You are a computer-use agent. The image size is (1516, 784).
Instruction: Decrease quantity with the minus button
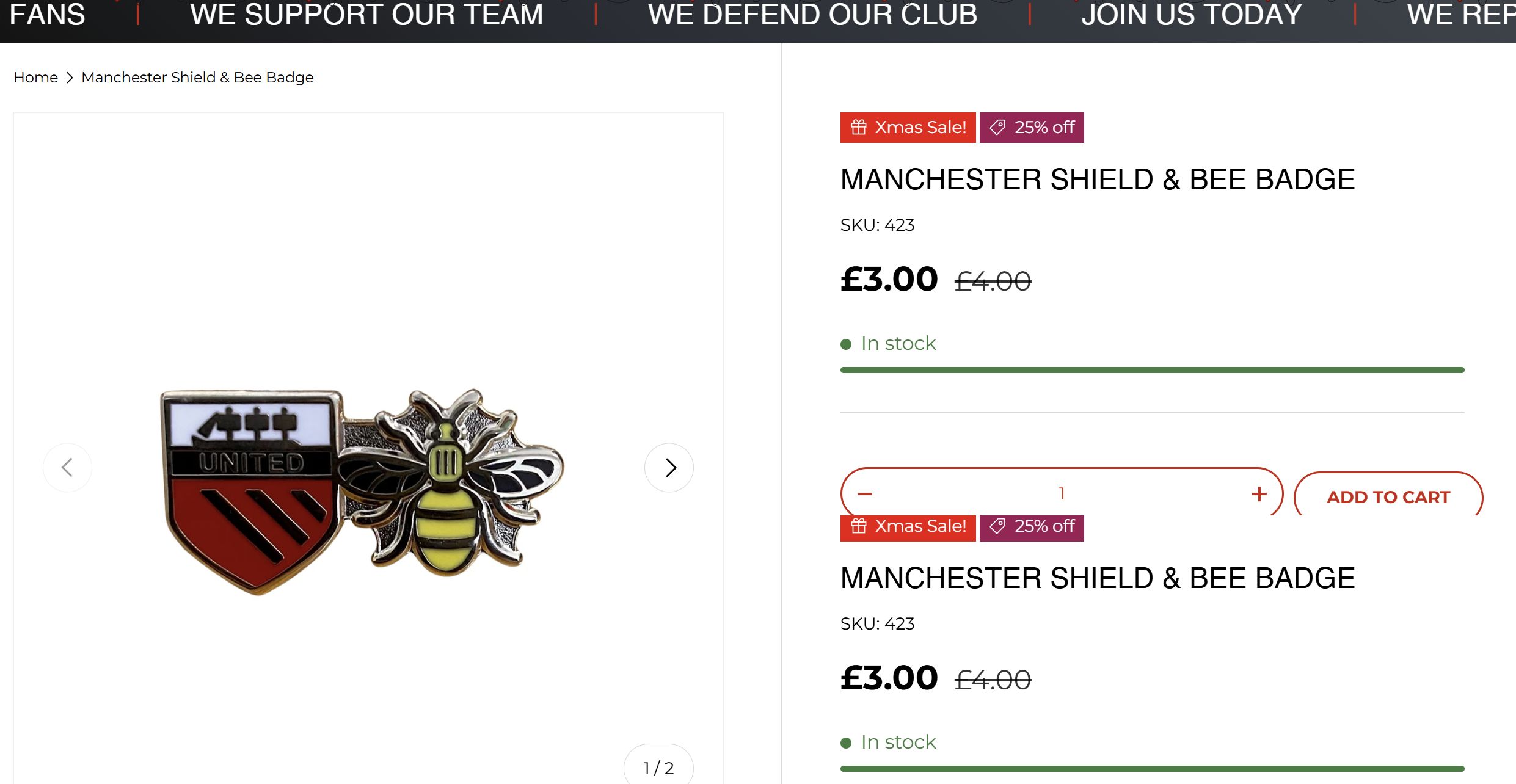tap(865, 493)
